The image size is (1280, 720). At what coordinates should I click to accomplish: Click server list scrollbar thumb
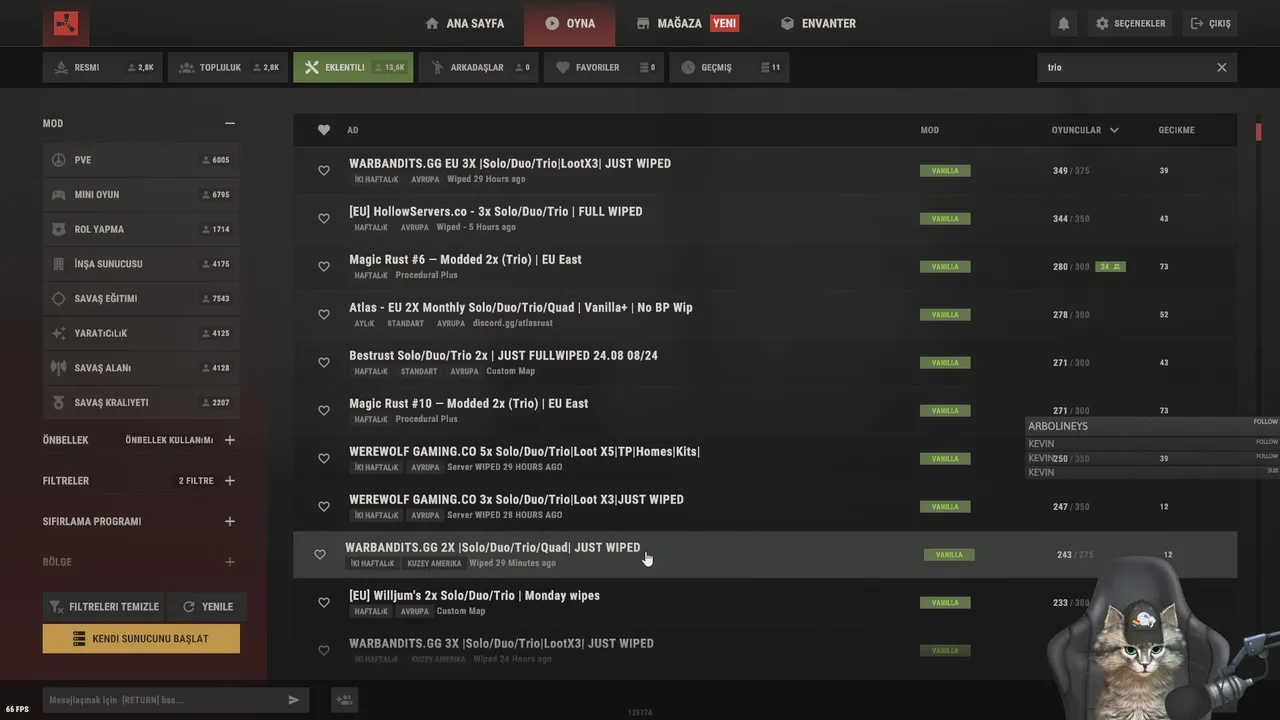click(x=1258, y=131)
